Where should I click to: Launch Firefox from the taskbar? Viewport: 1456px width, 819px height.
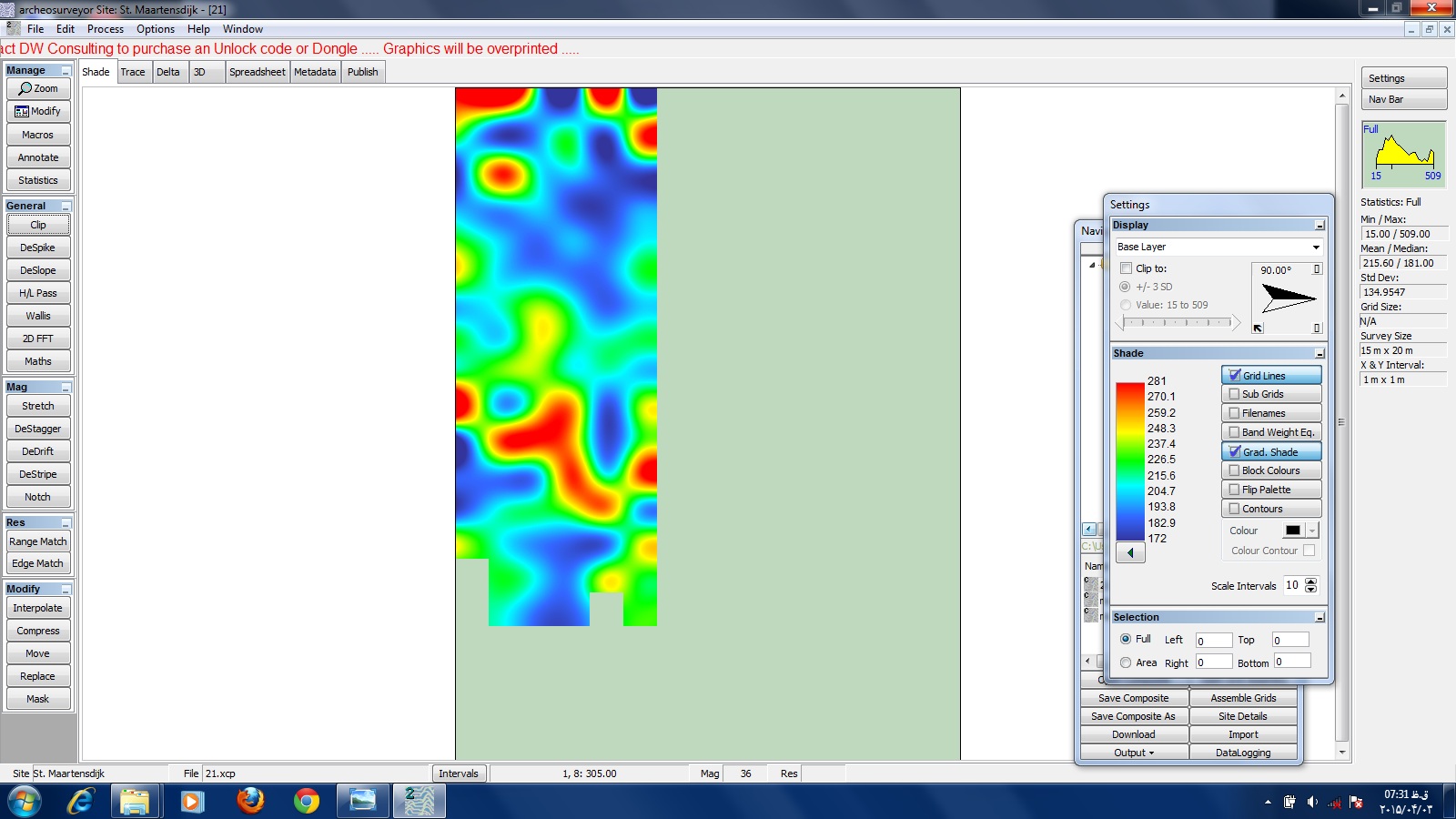[250, 801]
